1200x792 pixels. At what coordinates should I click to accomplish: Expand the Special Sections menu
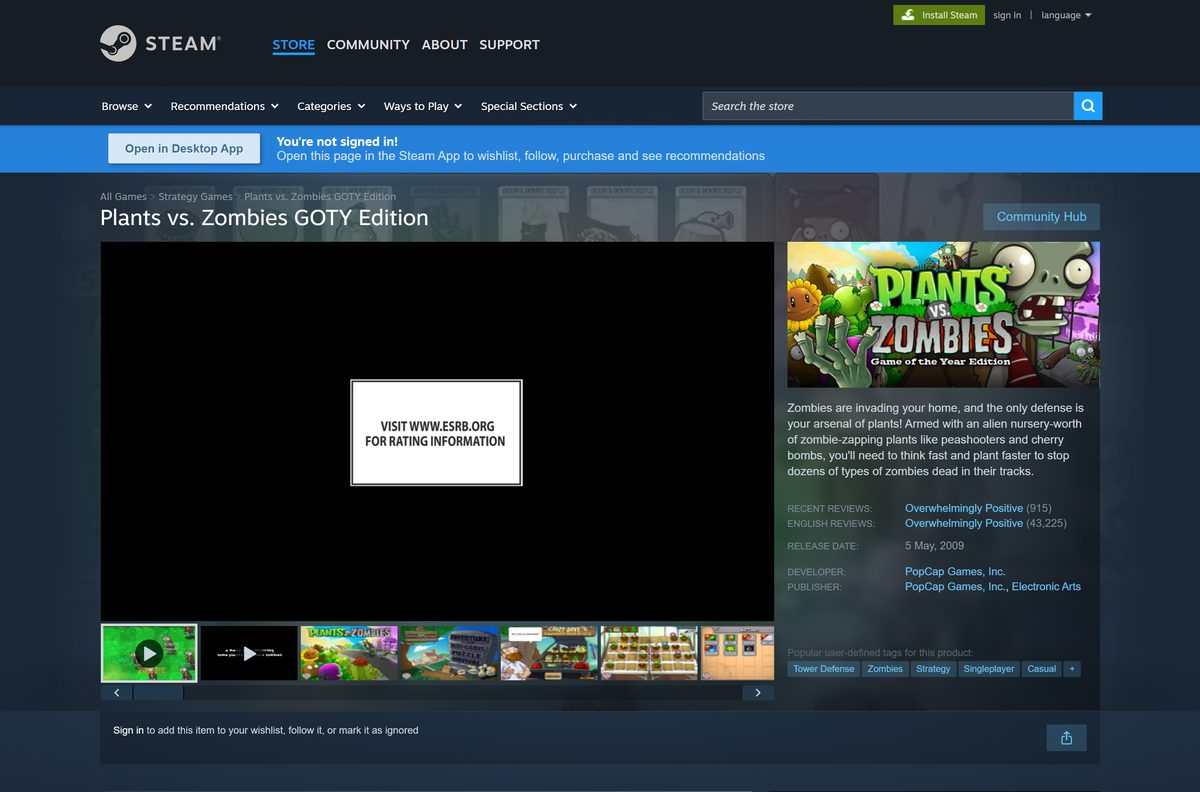(529, 106)
